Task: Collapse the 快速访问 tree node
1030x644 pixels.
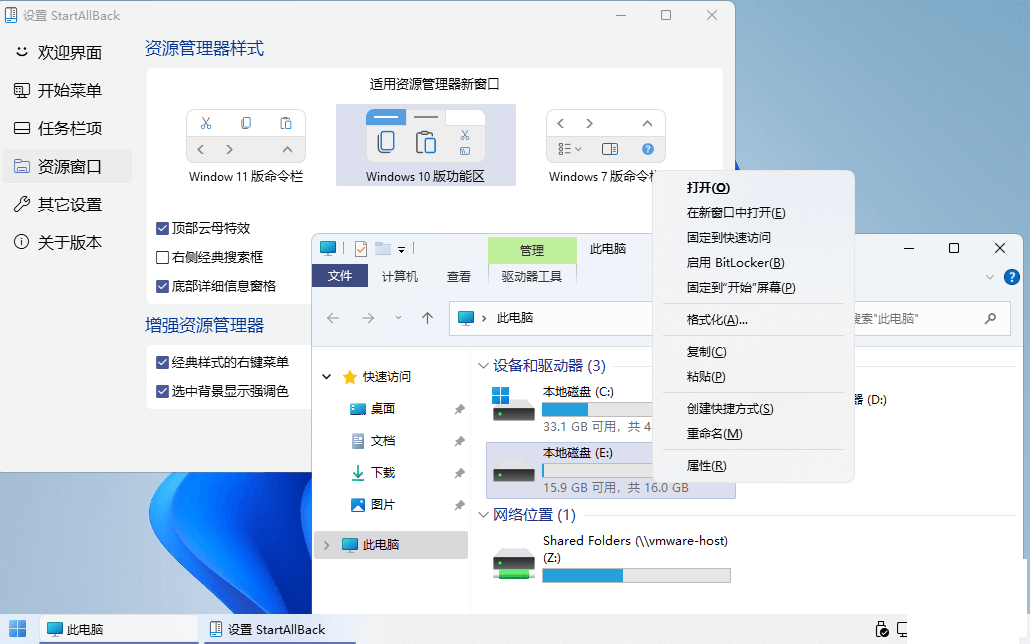Action: (326, 377)
